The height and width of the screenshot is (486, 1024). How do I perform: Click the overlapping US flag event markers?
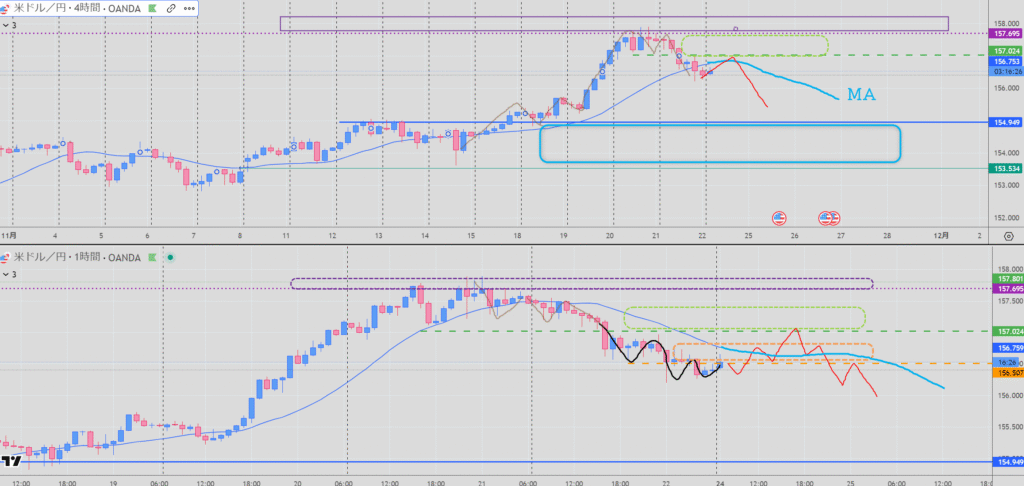click(829, 217)
